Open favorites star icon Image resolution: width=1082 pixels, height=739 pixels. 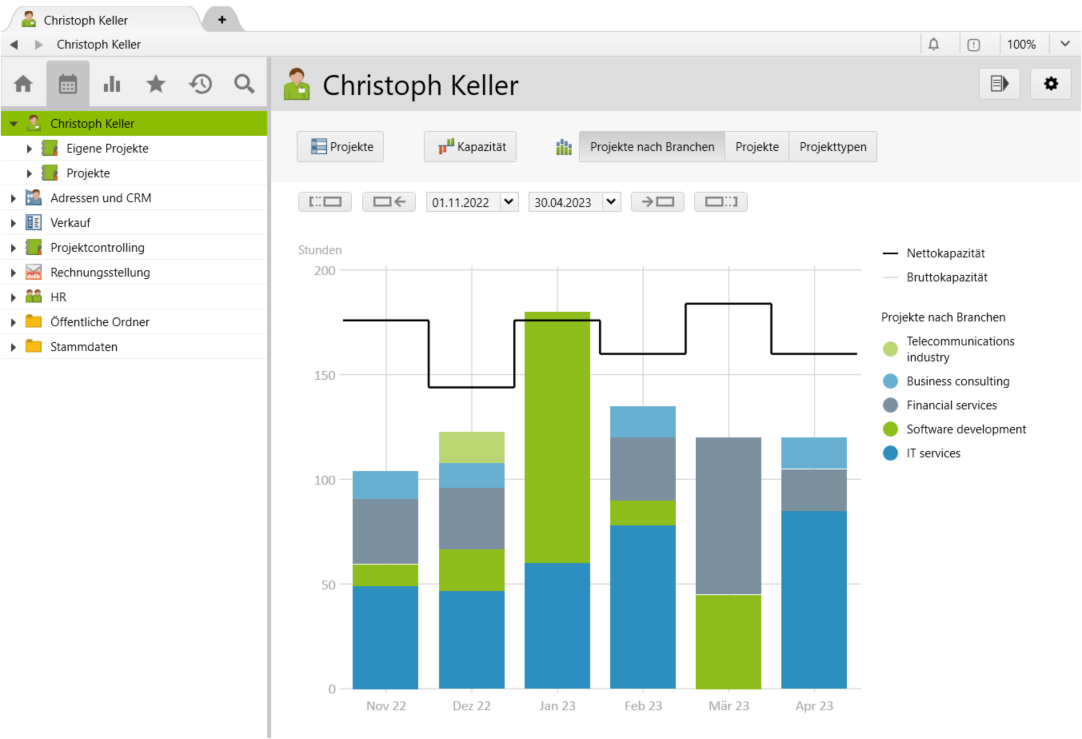[156, 85]
